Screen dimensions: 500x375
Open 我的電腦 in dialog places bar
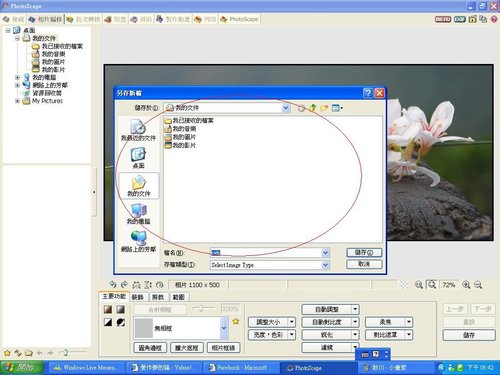pos(138,213)
